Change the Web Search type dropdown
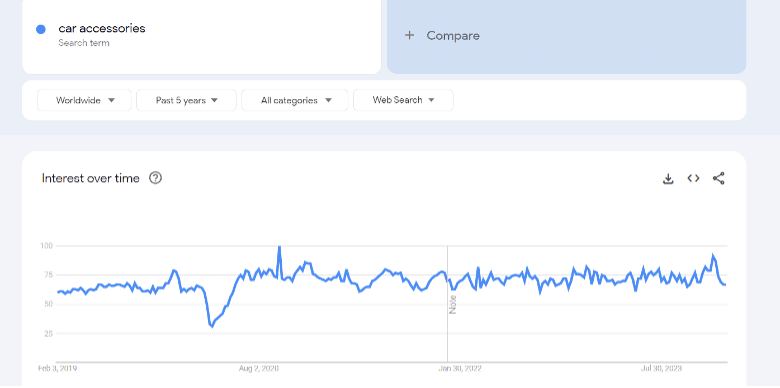Viewport: 780px width, 388px height. point(403,100)
